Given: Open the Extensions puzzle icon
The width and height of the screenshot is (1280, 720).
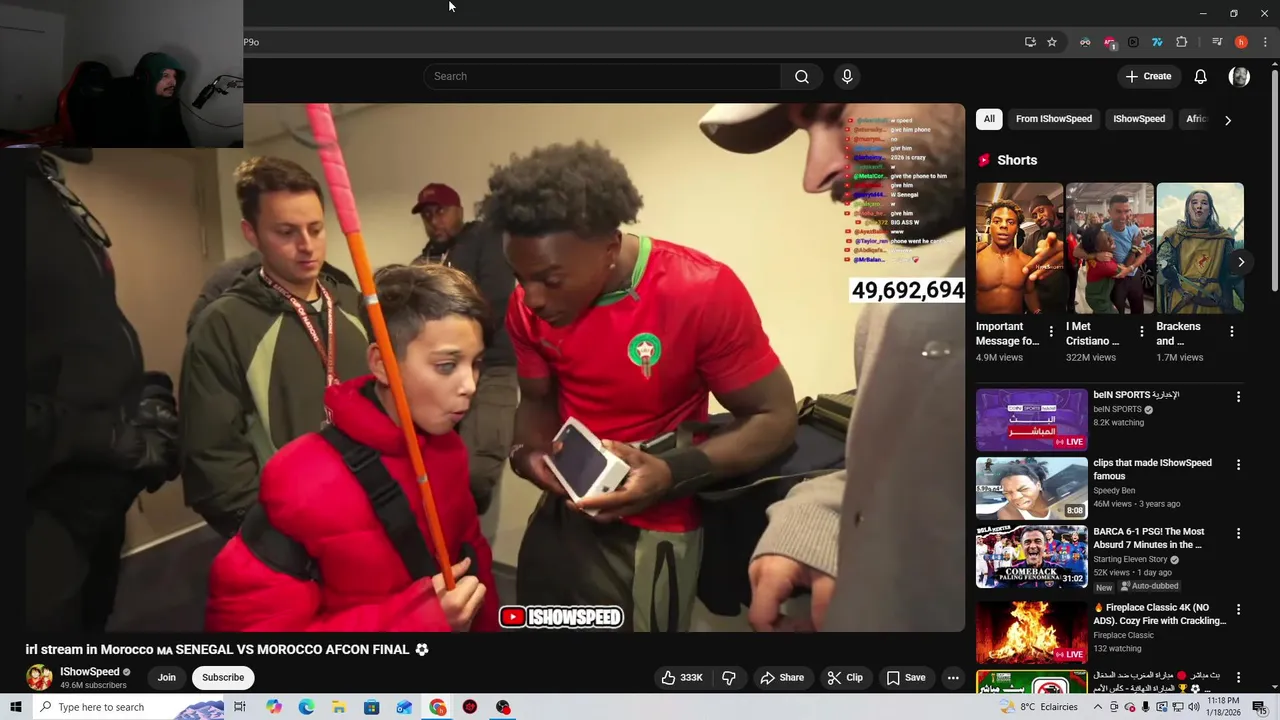Looking at the screenshot, I should tap(1181, 42).
